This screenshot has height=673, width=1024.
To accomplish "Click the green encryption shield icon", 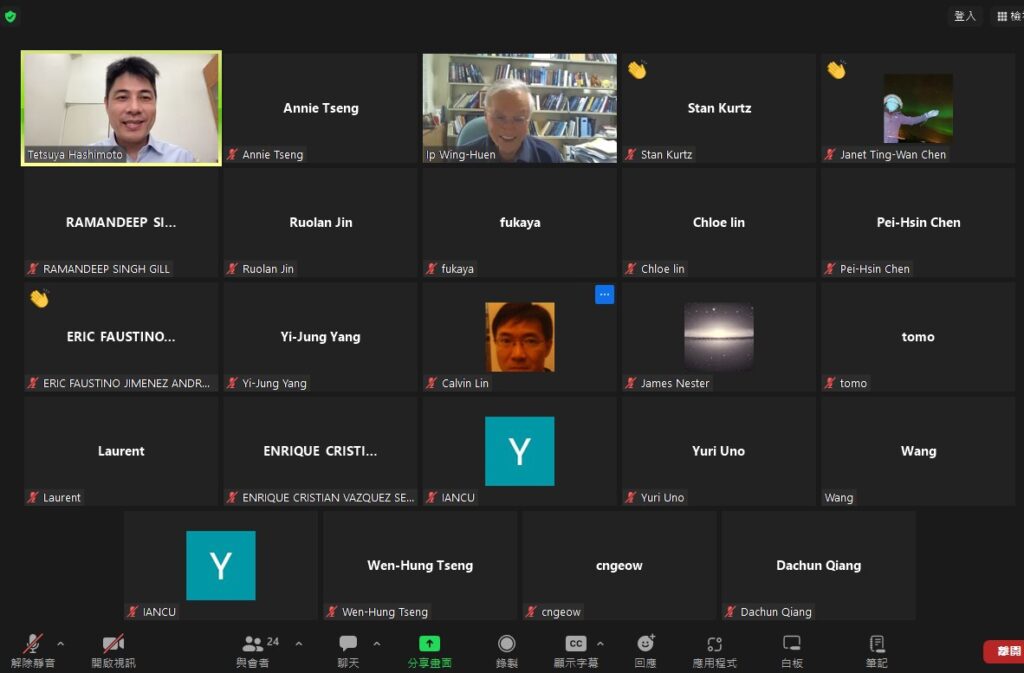I will tap(10, 16).
